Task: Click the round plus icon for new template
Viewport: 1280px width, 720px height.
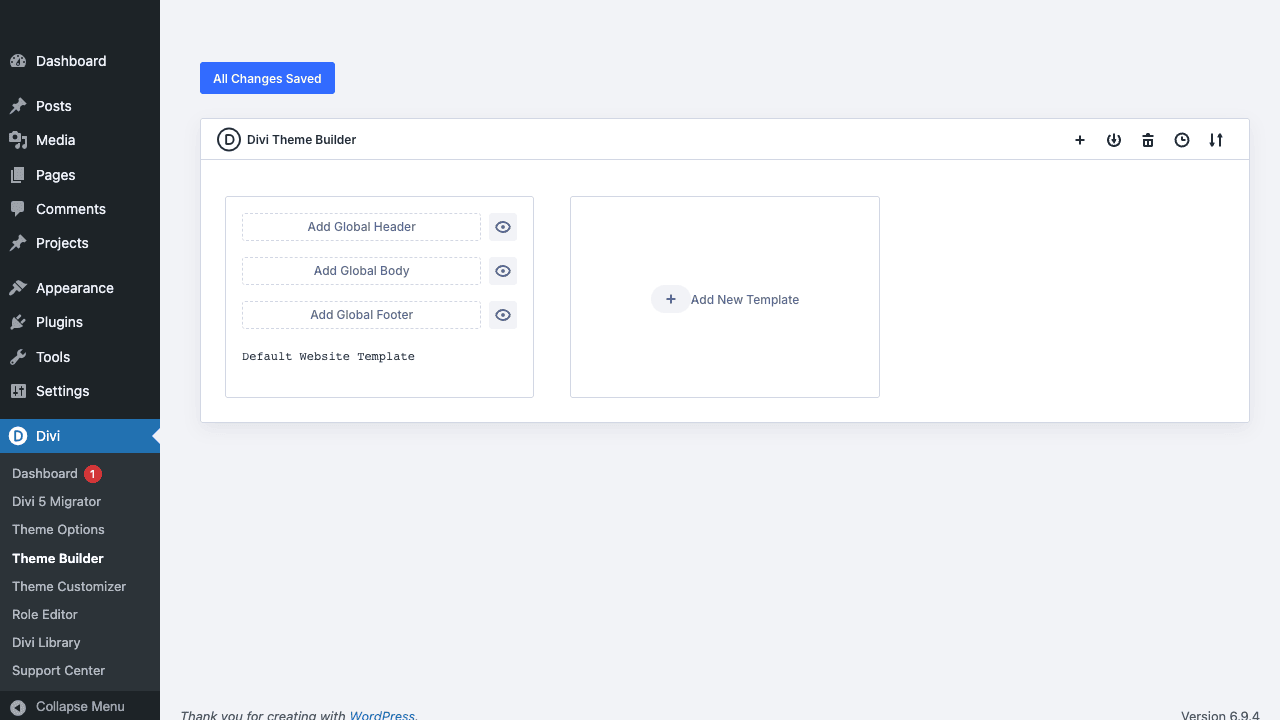Action: pyautogui.click(x=671, y=299)
